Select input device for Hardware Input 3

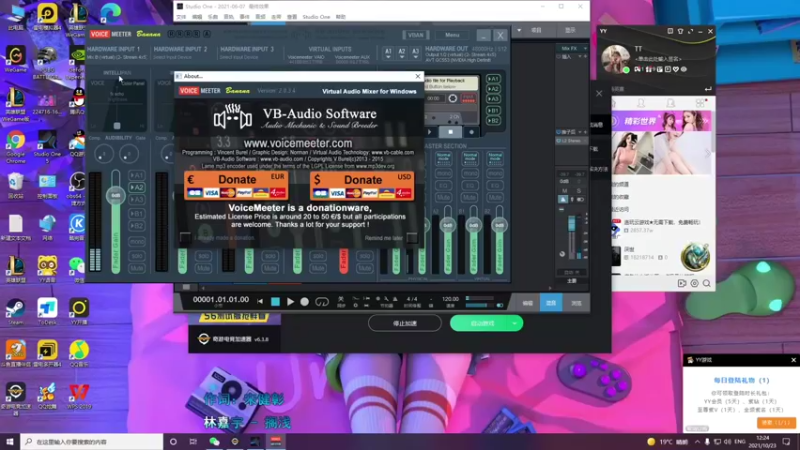tap(239, 57)
